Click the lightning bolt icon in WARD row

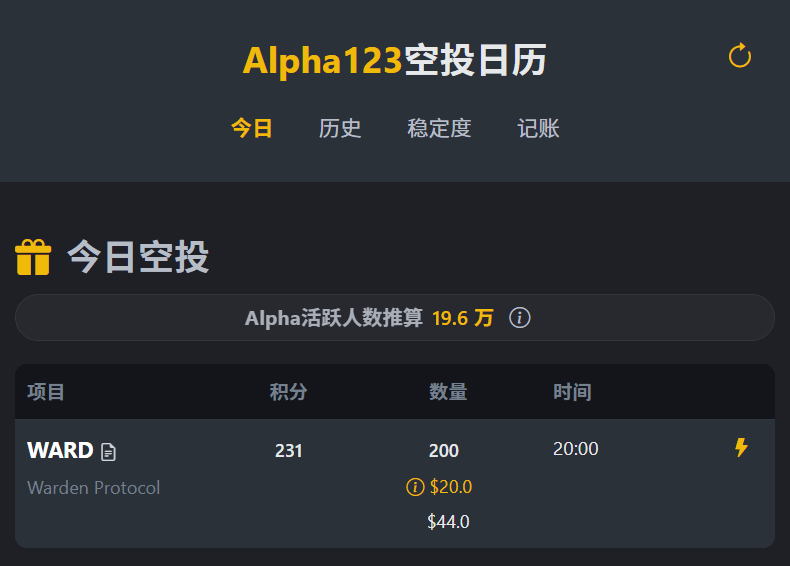(741, 448)
